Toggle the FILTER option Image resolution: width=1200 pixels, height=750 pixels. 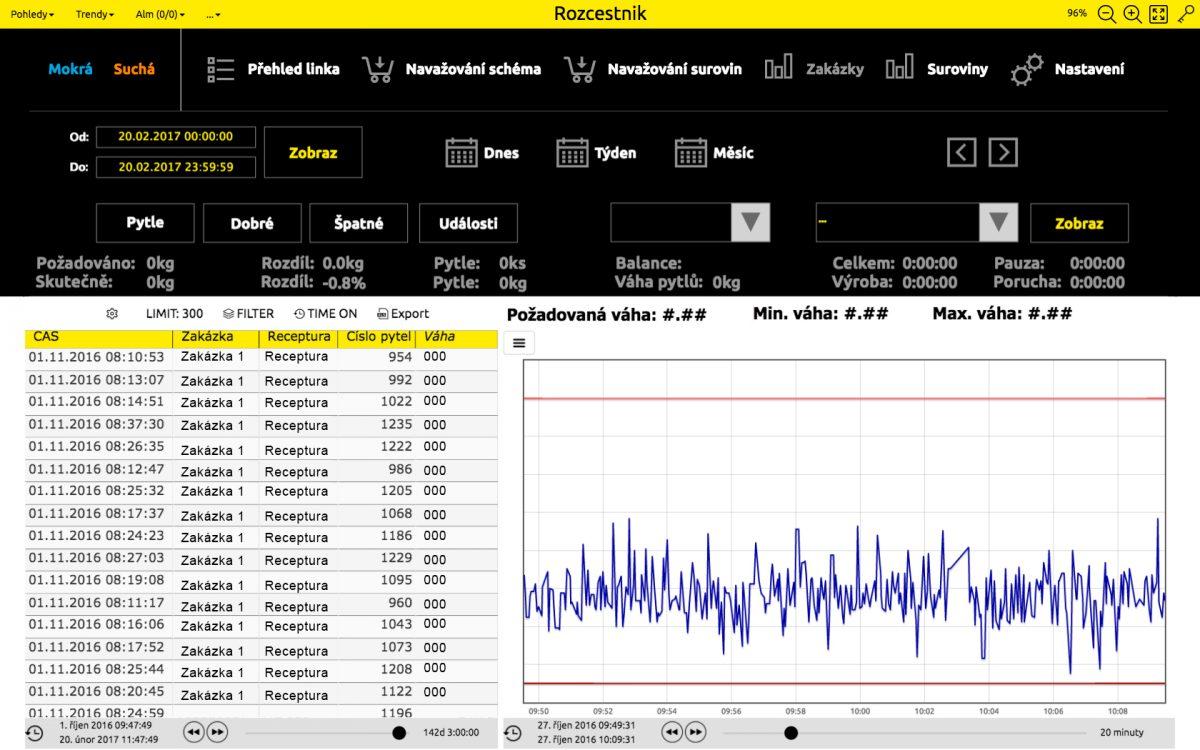tap(248, 313)
